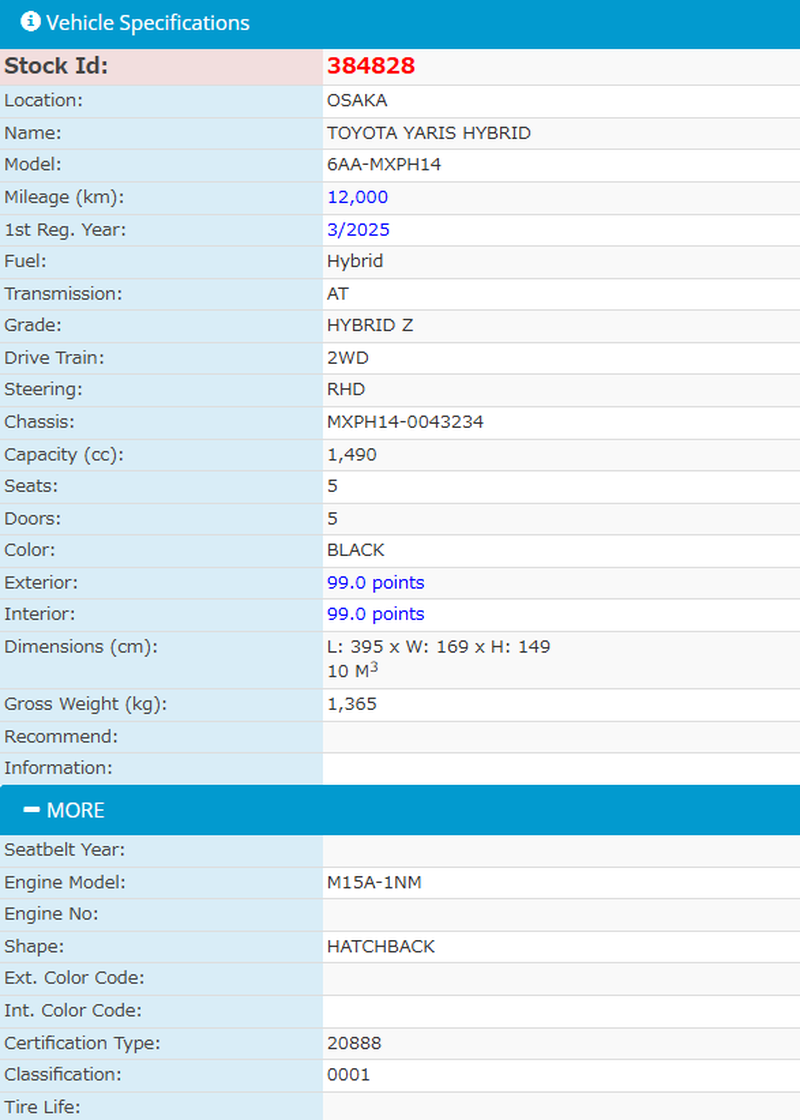This screenshot has width=800, height=1120.
Task: Collapse the MORE section
Action: (400, 810)
